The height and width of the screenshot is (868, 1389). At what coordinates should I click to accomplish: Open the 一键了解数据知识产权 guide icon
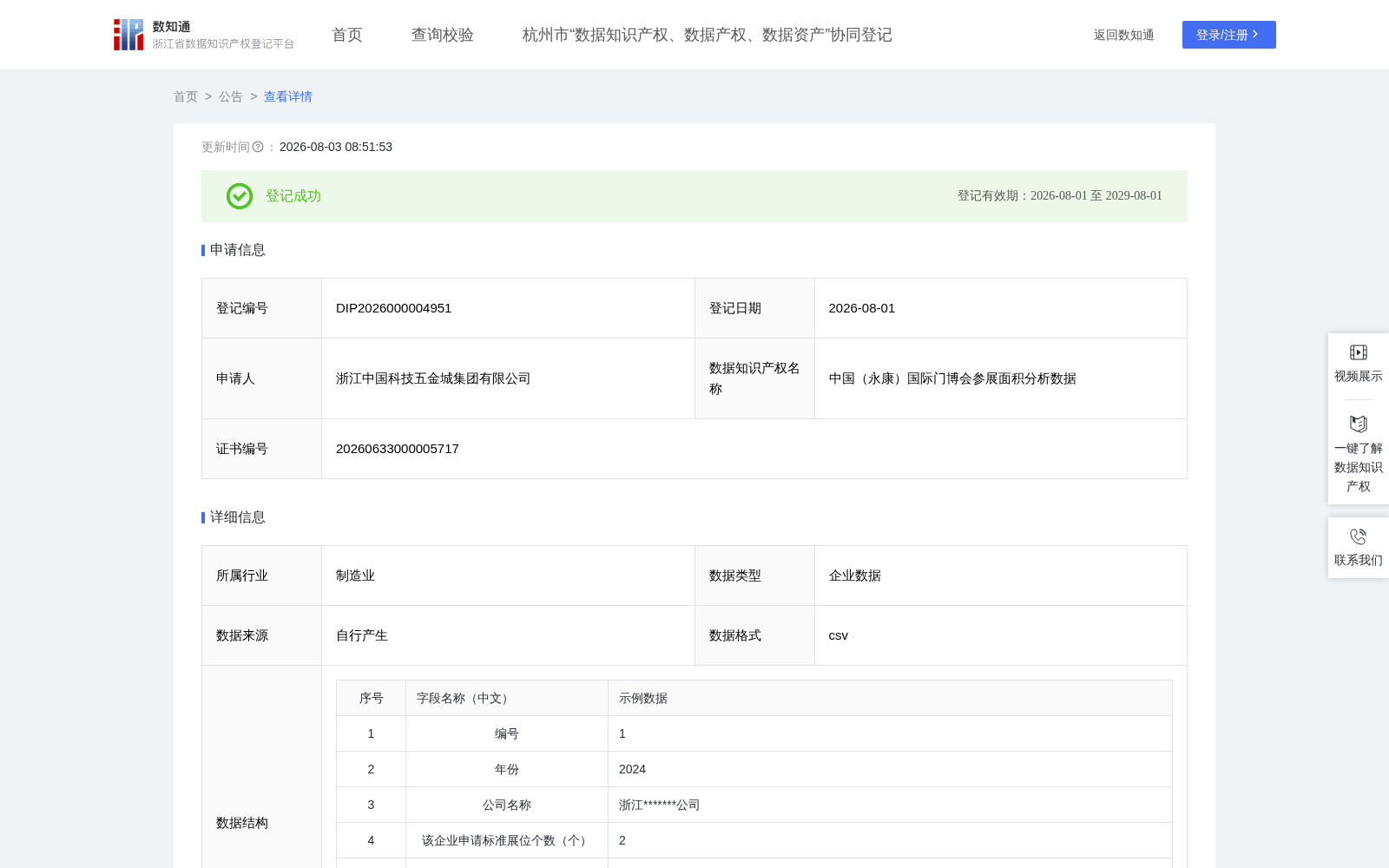[x=1359, y=424]
